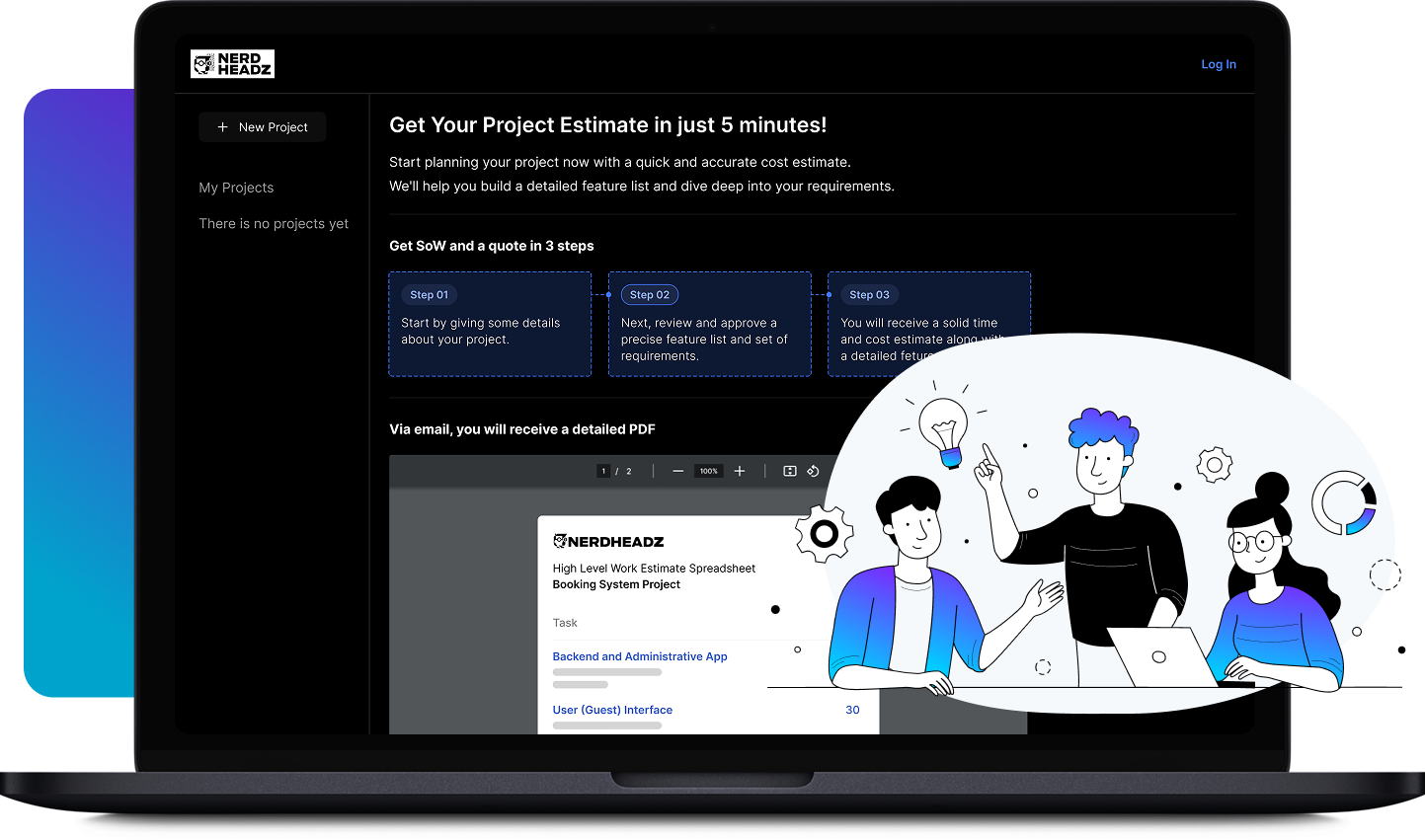The width and height of the screenshot is (1425, 840).
Task: Click the Step 01 description card
Action: (490, 324)
